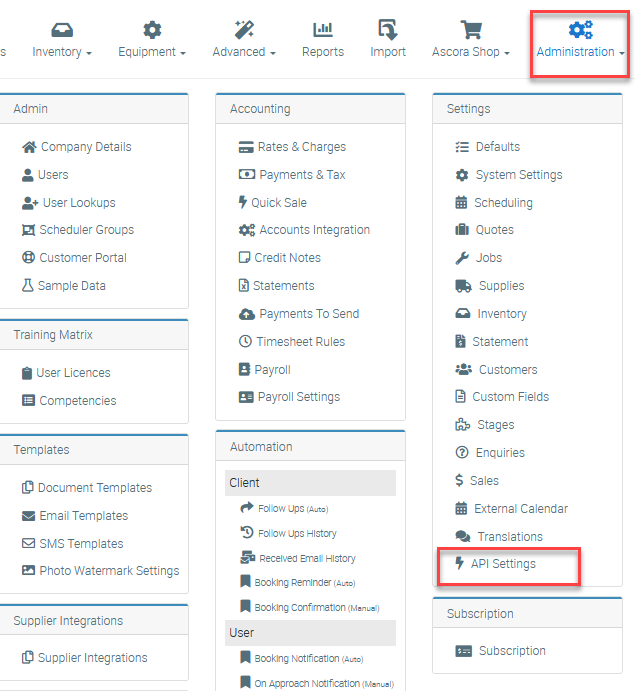Click the Customer Portal lifebuoy icon
Image resolution: width=635 pixels, height=691 pixels.
29,258
